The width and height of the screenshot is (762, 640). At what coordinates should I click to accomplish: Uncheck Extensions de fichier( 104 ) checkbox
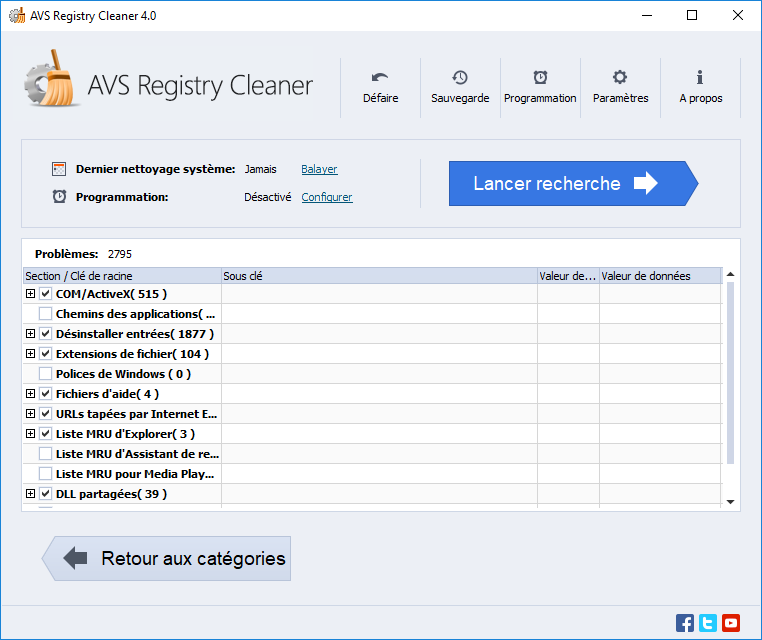[x=46, y=353]
